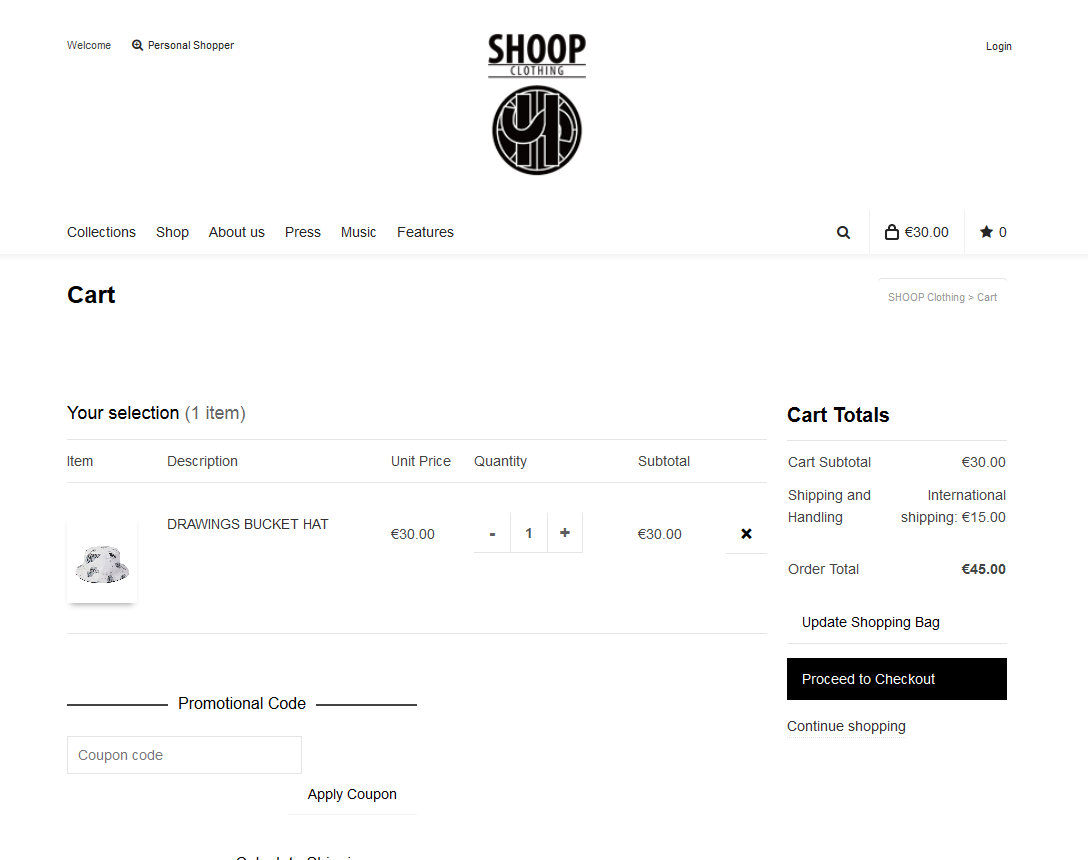
Task: Open the shopping bag €30.00 icon
Action: coord(917,232)
